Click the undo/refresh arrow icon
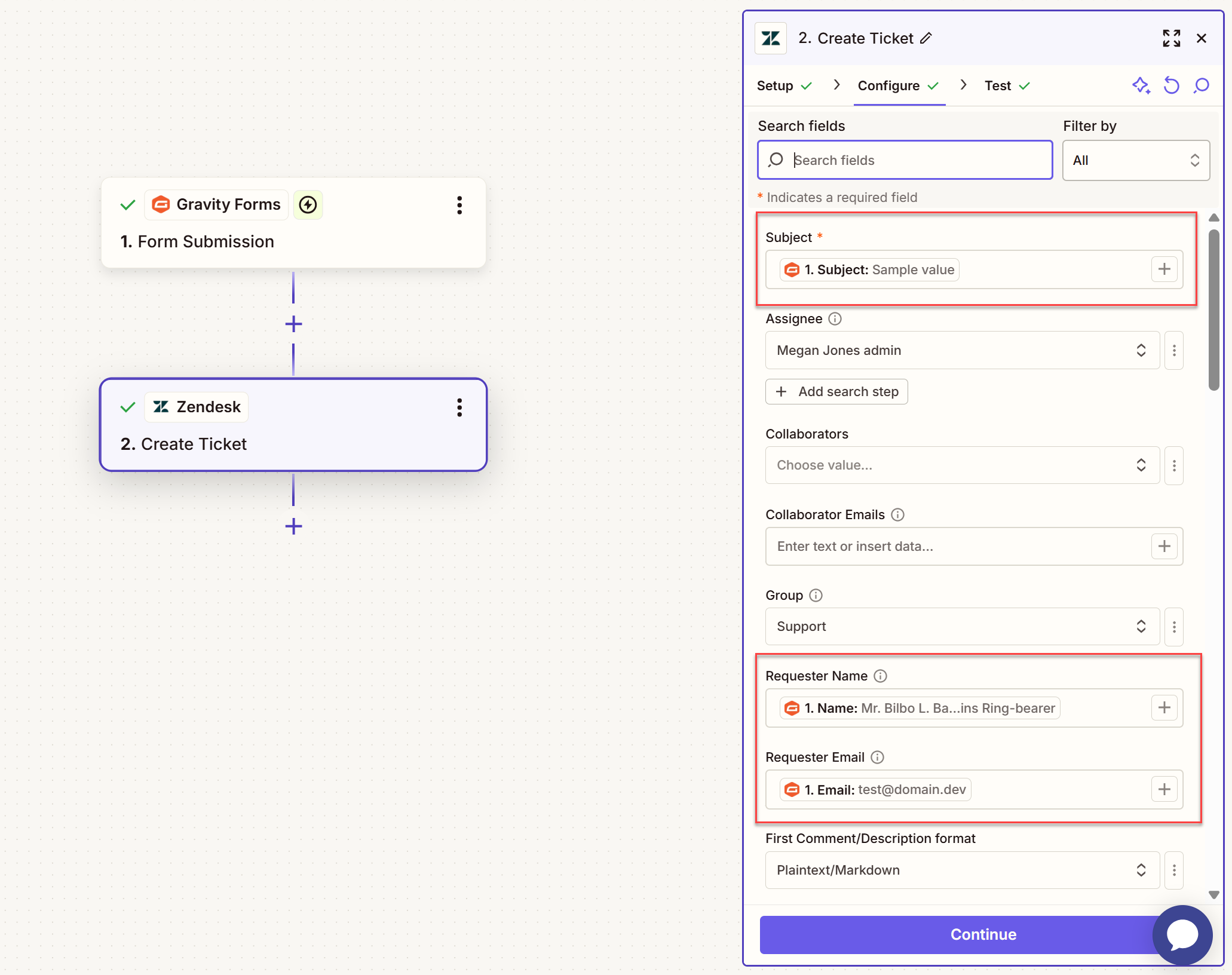 [1171, 85]
